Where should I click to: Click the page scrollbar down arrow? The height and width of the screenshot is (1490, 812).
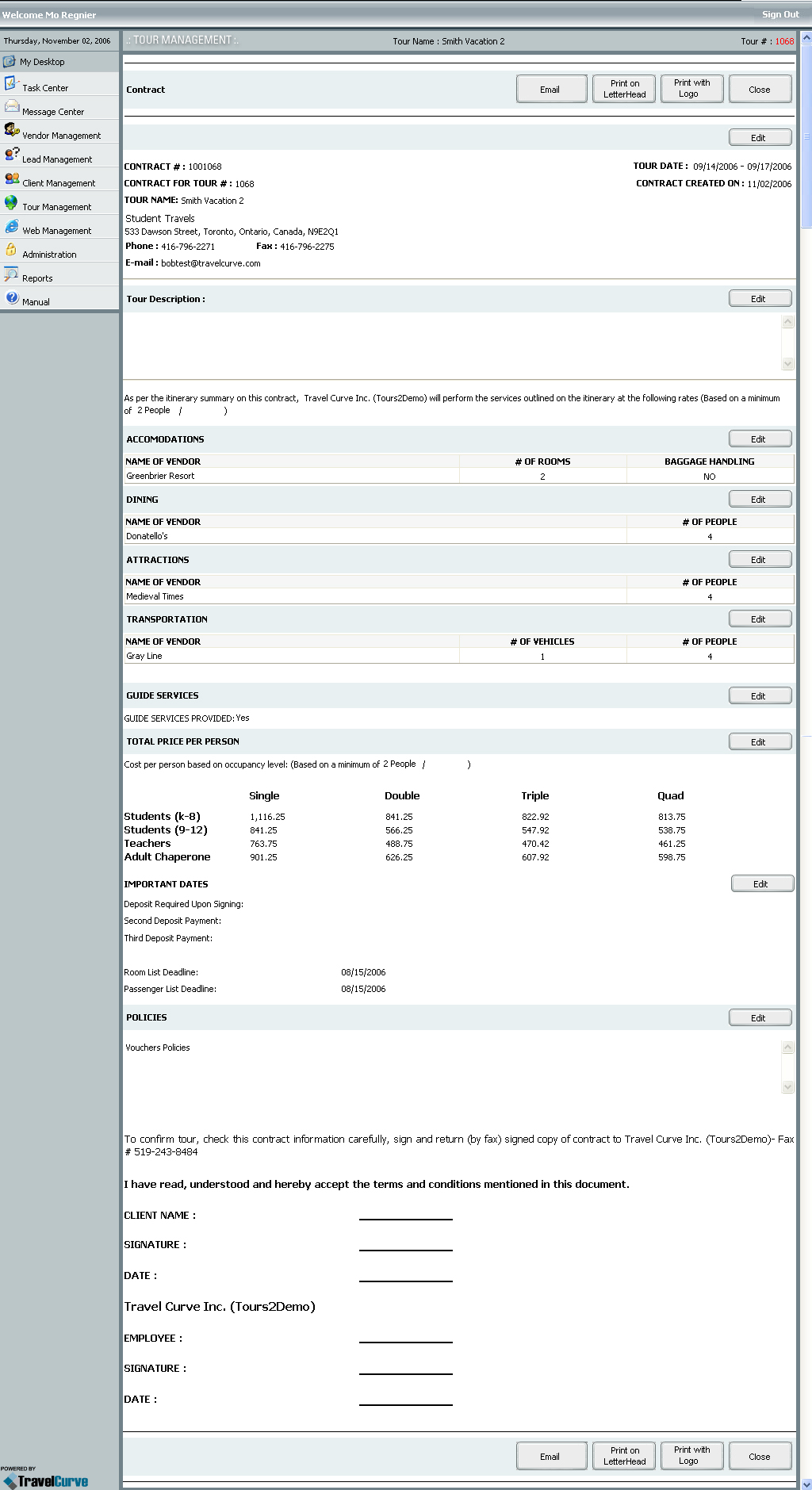(806, 1484)
